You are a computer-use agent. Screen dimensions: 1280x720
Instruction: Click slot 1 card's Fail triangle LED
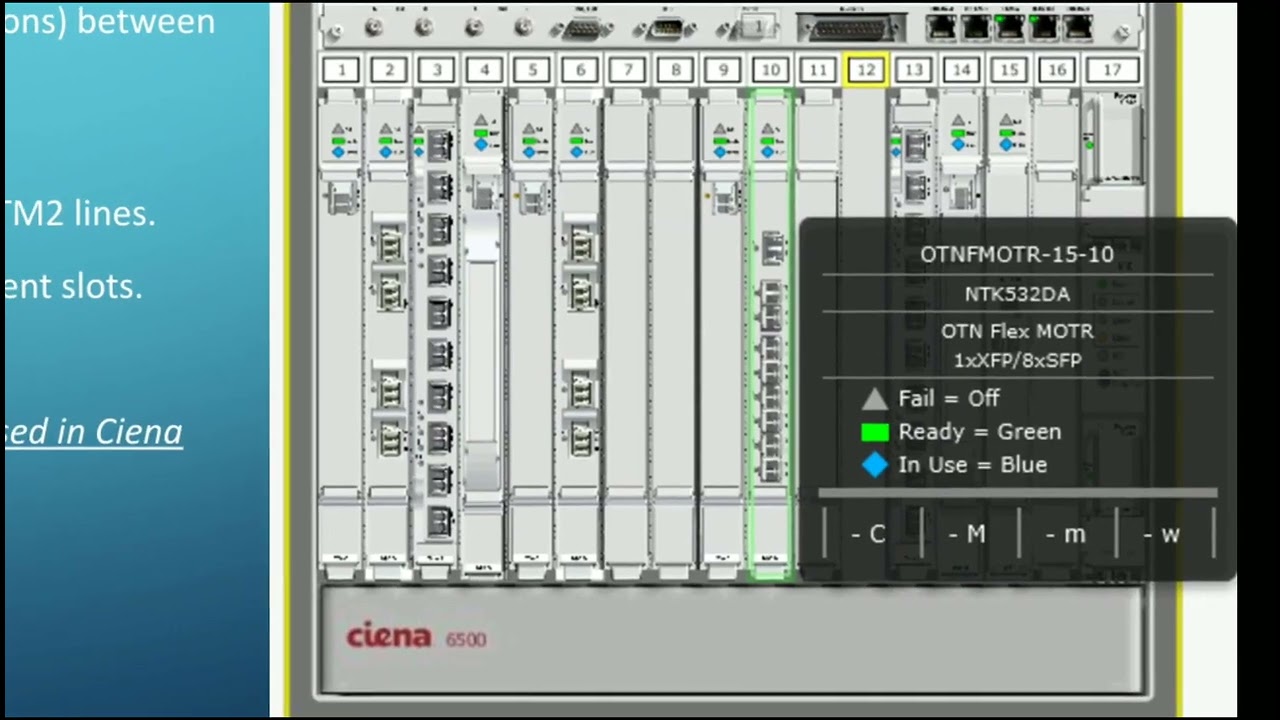pos(338,129)
